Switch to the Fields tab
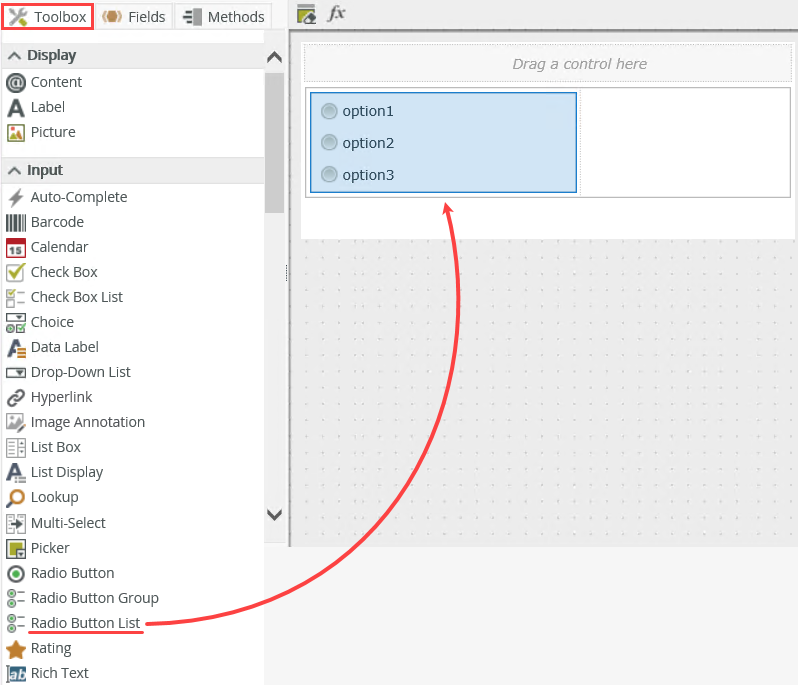Screen dimensions: 798x685 [x=134, y=17]
